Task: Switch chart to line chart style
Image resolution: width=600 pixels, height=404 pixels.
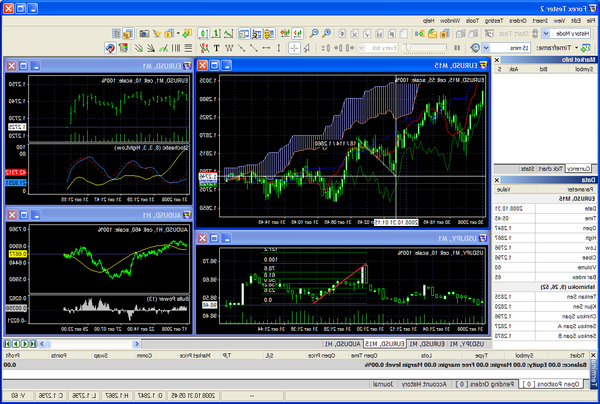Action: coord(228,33)
